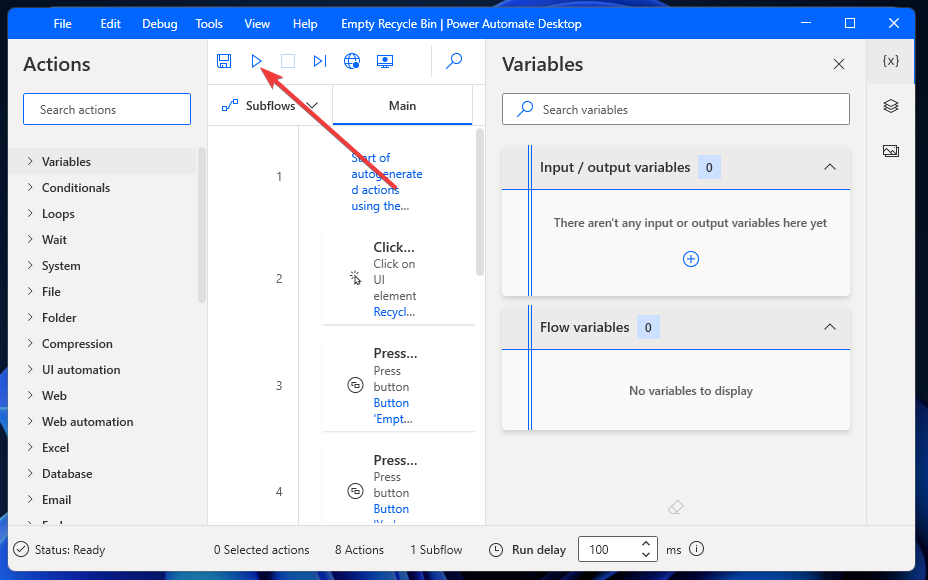Decrease the Run delay value

[646, 555]
